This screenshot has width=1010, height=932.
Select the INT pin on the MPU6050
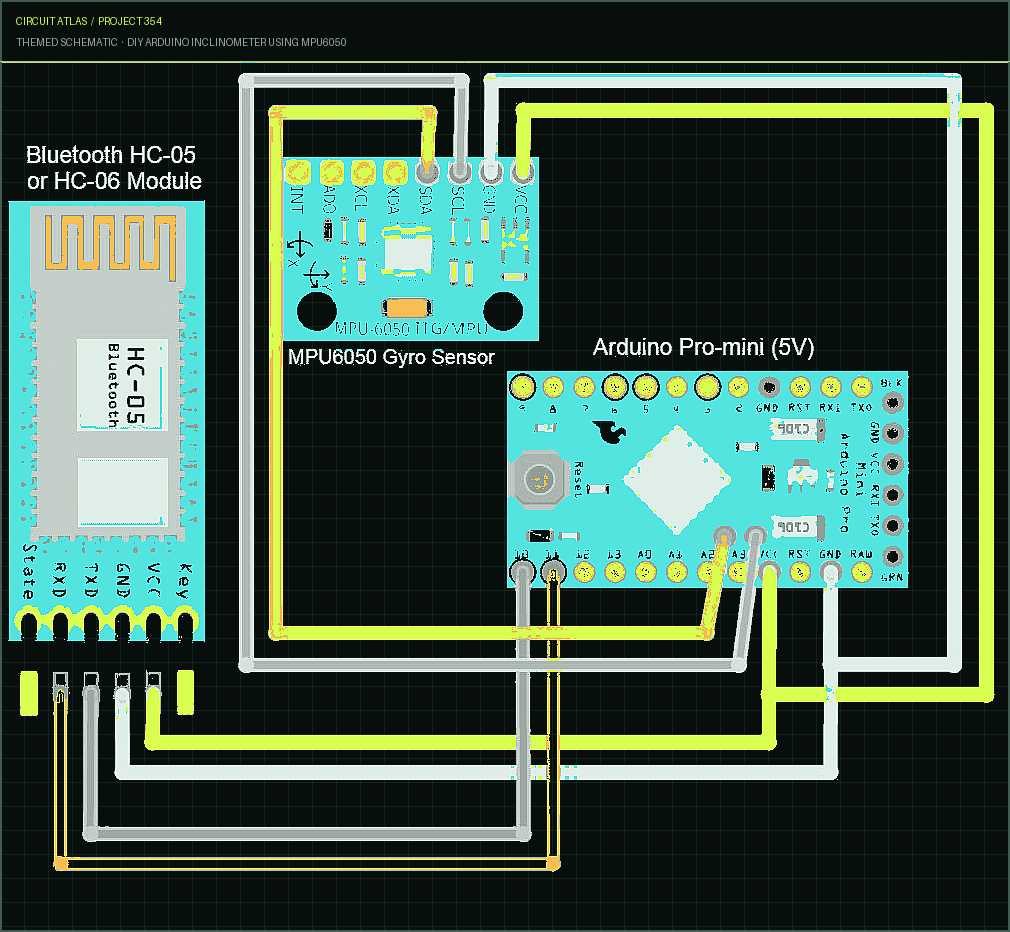pos(298,172)
